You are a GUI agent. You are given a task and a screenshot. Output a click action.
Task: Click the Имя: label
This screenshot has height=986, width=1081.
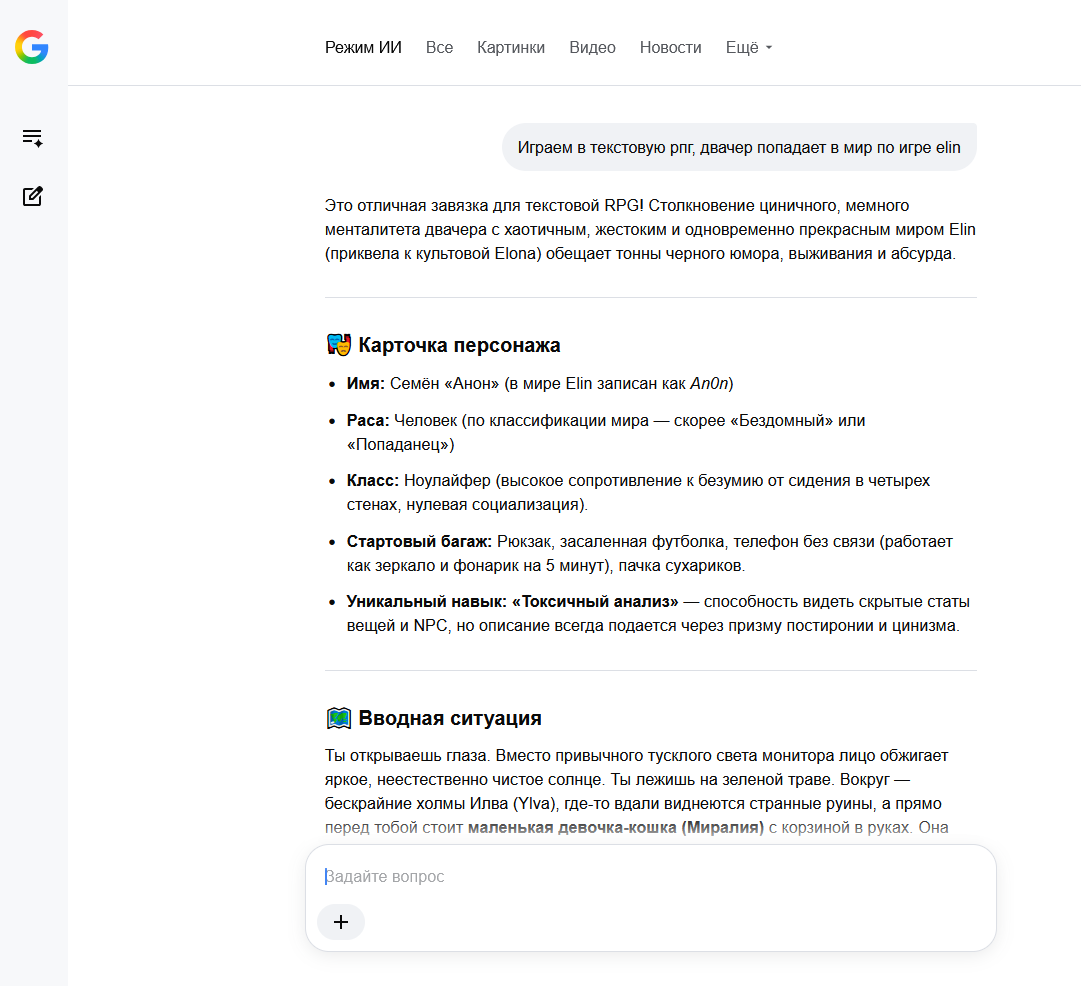tap(365, 383)
